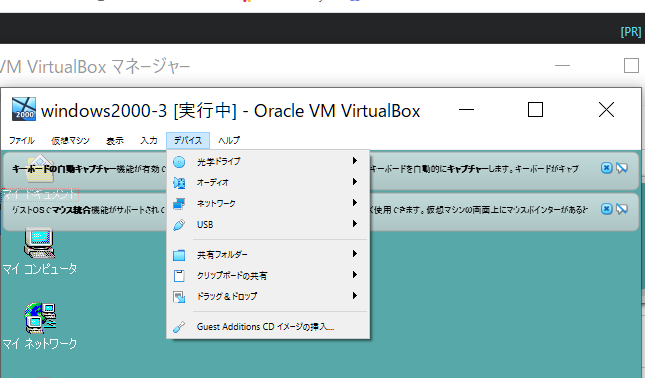Open the 仮想マシン menu

pos(70,141)
